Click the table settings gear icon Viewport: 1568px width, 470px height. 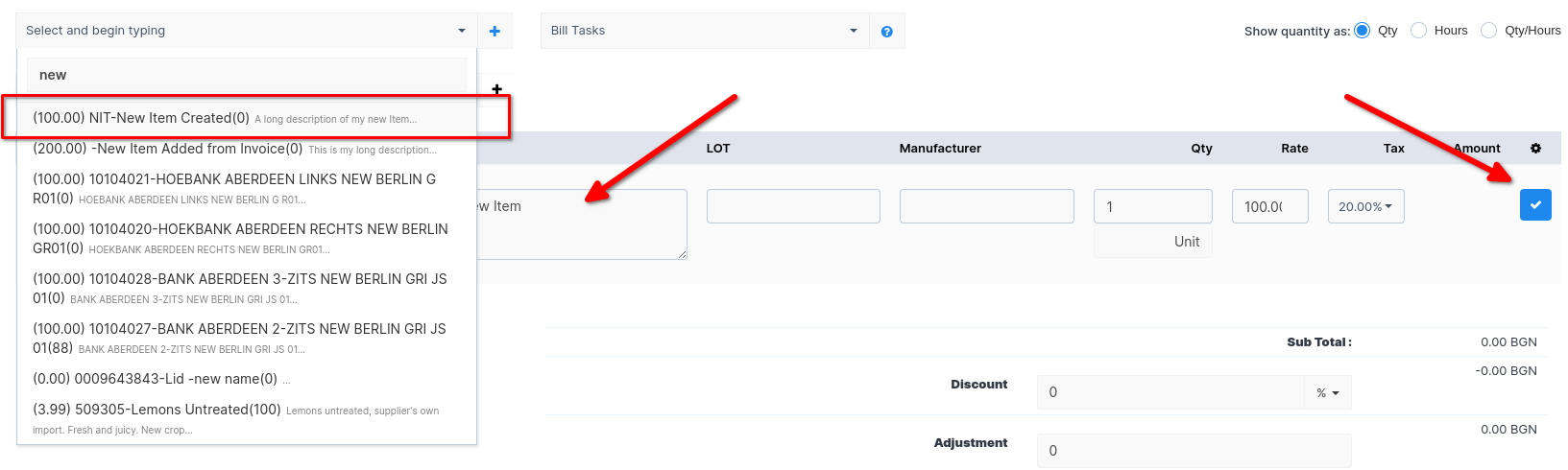[1535, 149]
